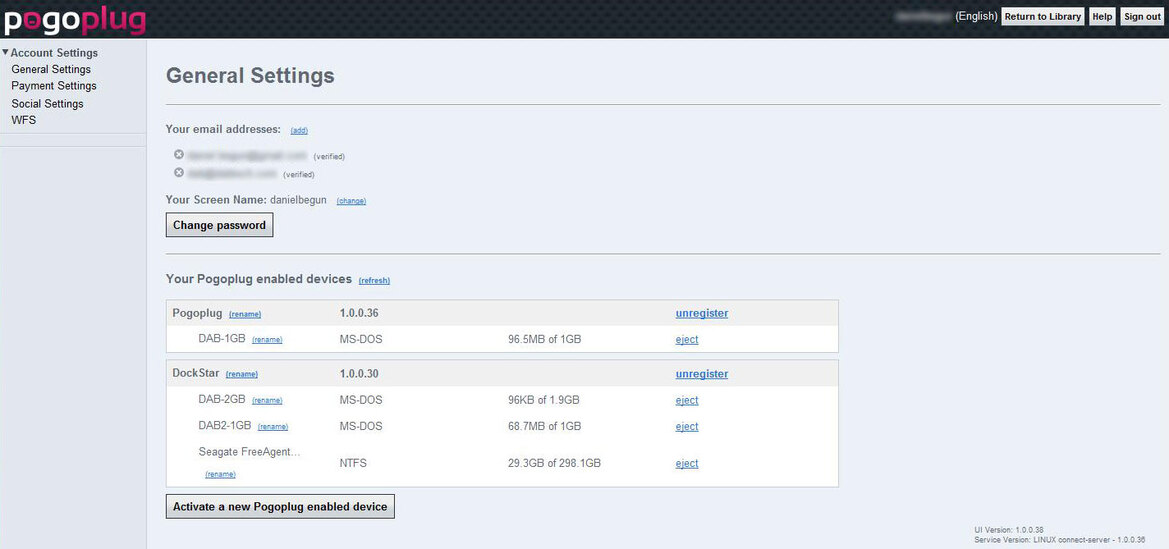Rename the Pogoplug device
The width and height of the screenshot is (1169, 549).
tap(245, 315)
